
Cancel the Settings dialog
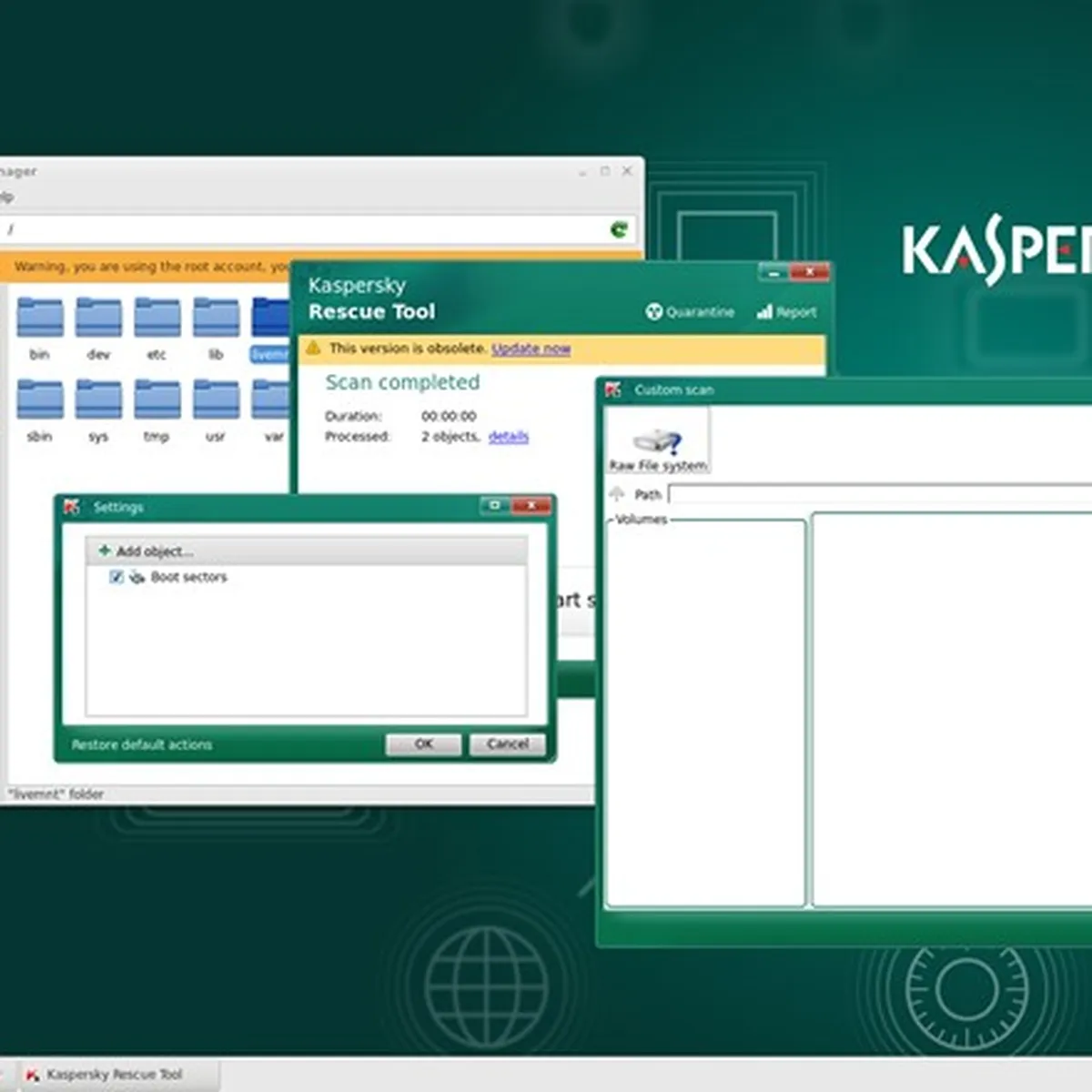click(x=507, y=744)
